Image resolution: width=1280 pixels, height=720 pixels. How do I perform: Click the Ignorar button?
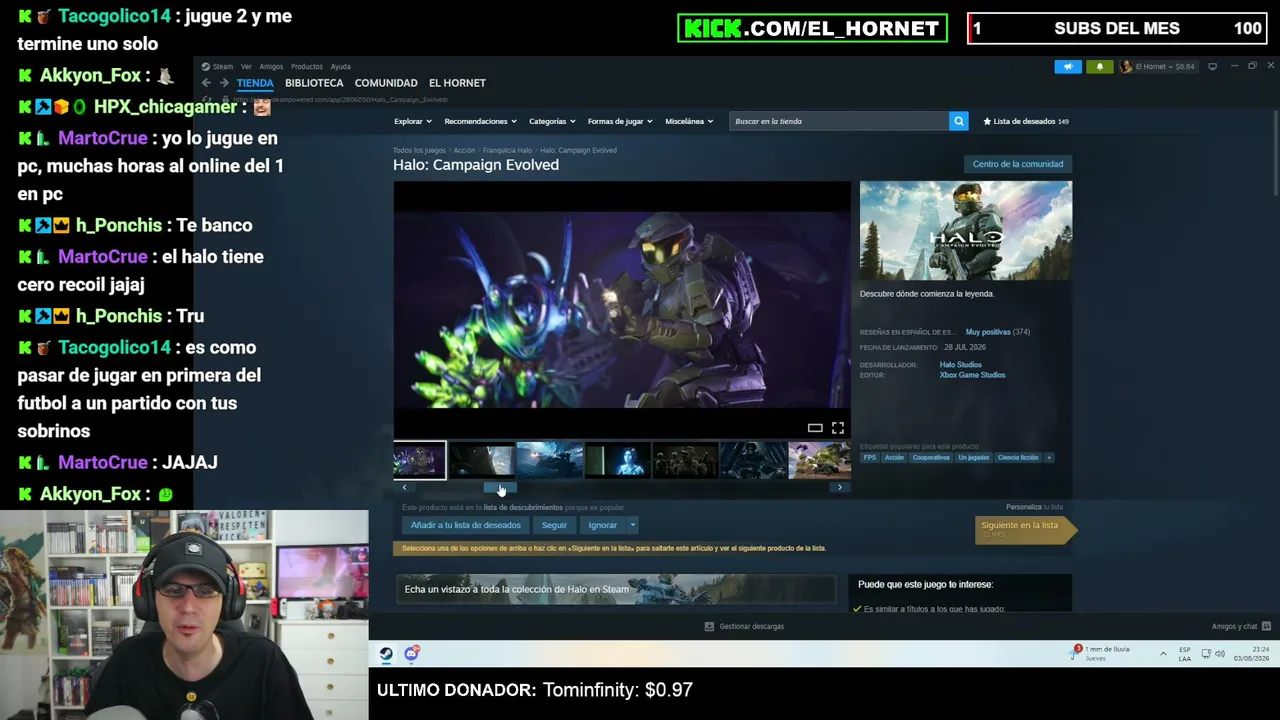click(x=602, y=525)
